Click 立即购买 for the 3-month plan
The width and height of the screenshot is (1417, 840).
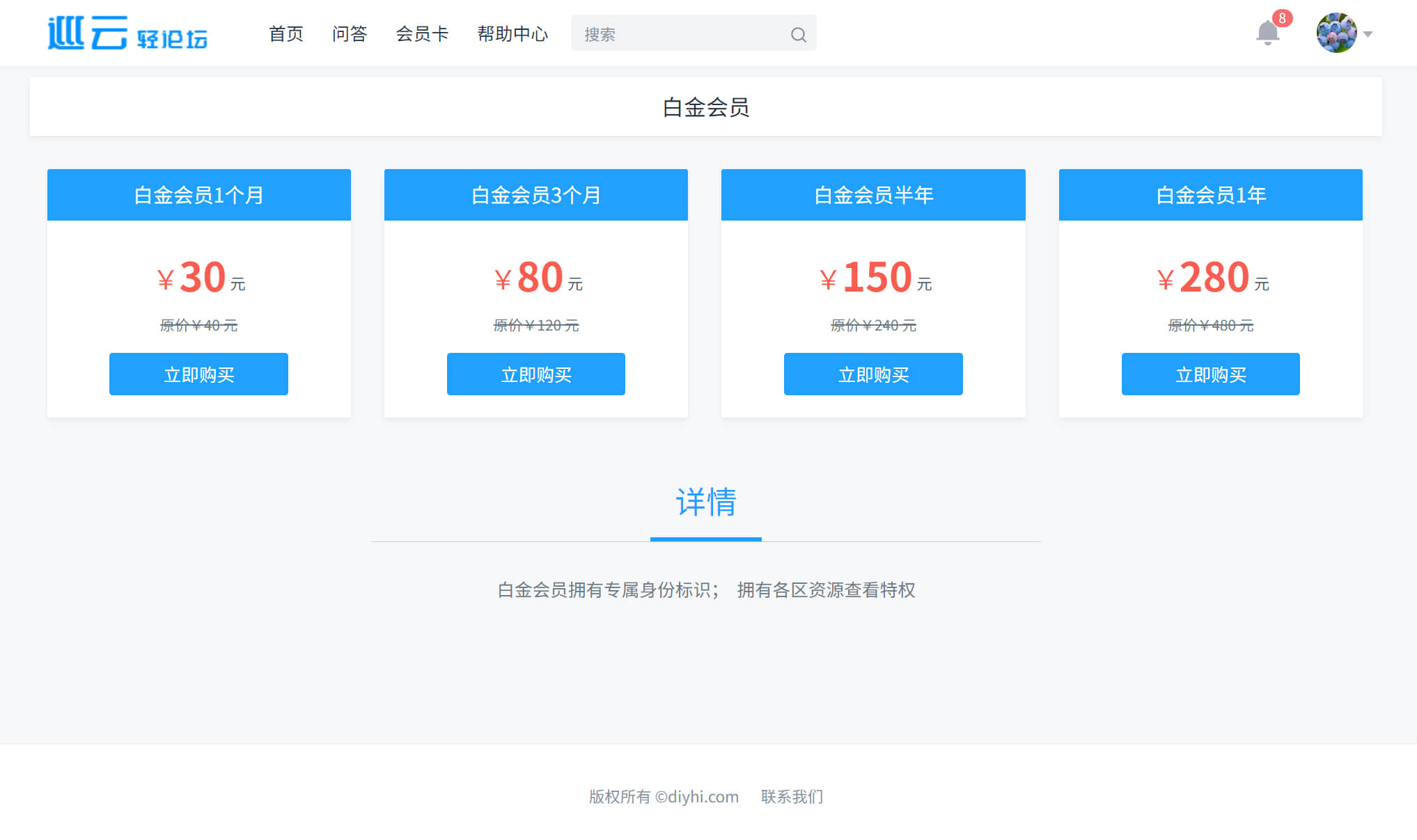click(x=535, y=374)
